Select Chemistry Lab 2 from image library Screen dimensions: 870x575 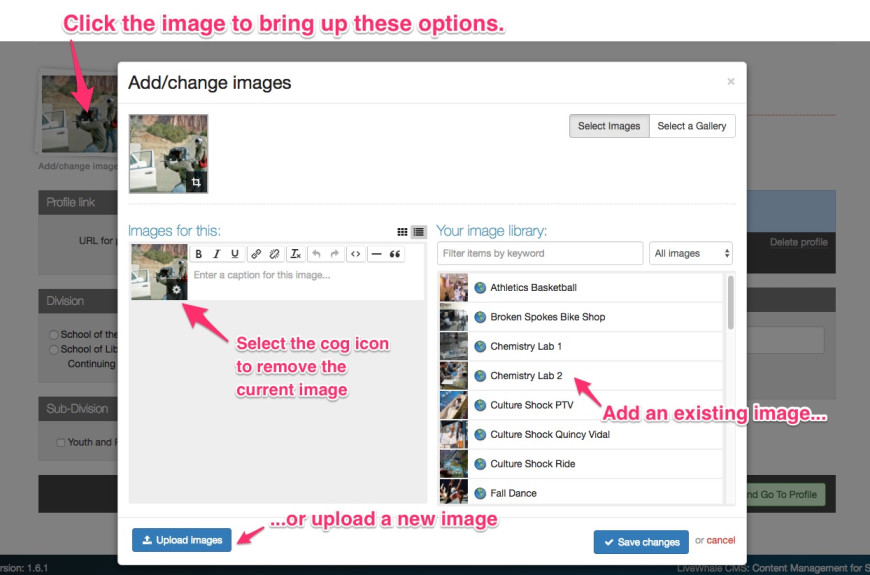(x=526, y=376)
